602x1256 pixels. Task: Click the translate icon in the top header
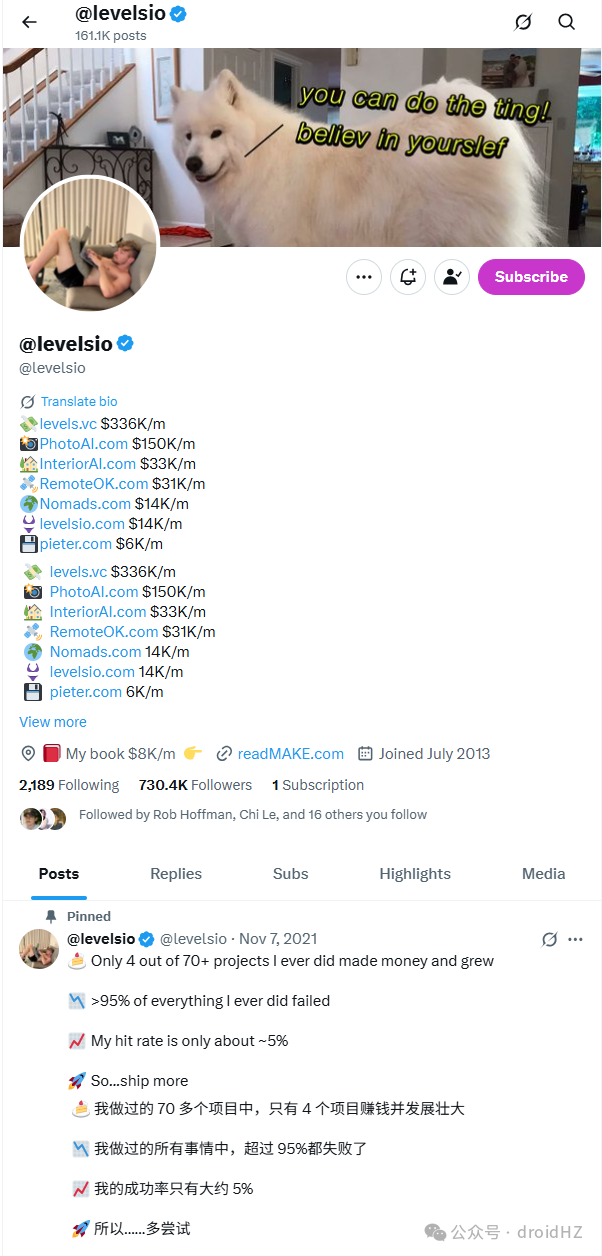523,22
